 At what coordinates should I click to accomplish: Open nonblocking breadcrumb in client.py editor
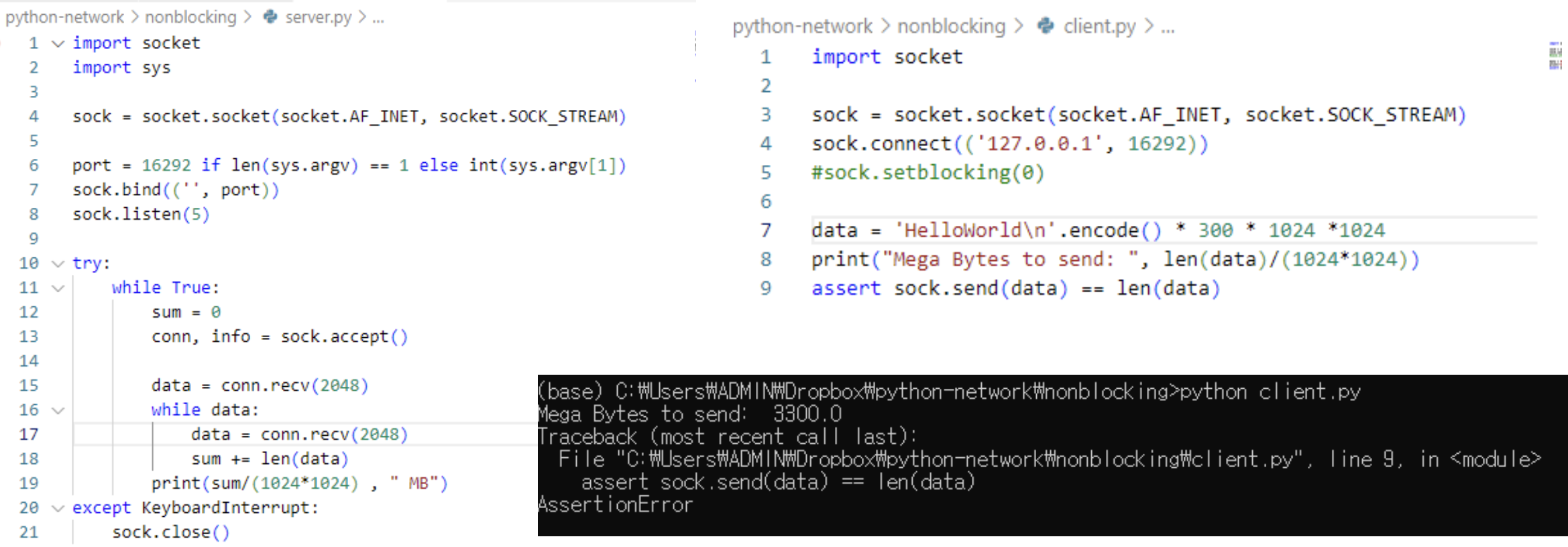click(951, 26)
